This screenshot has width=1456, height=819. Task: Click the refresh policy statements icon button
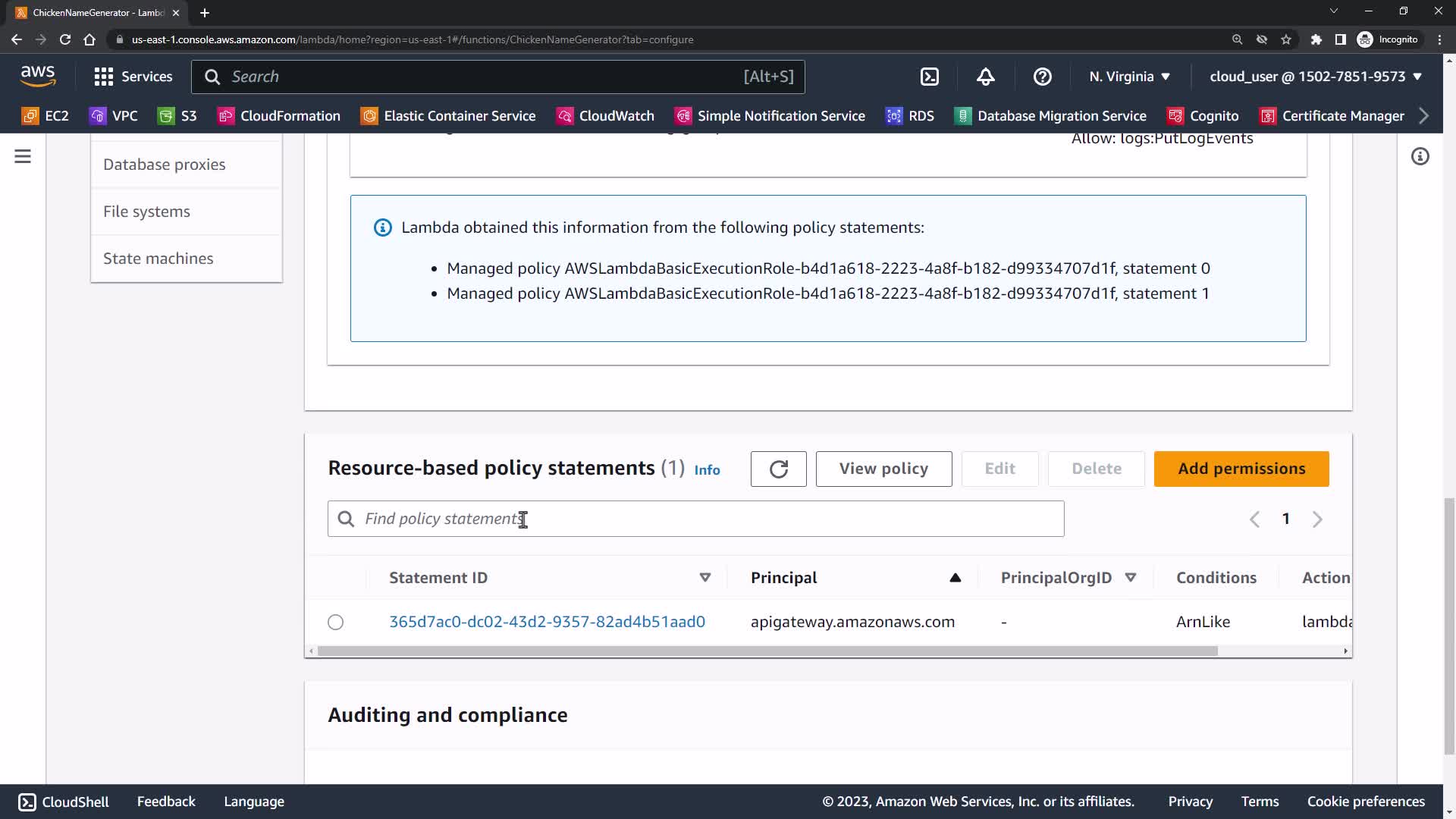[778, 469]
